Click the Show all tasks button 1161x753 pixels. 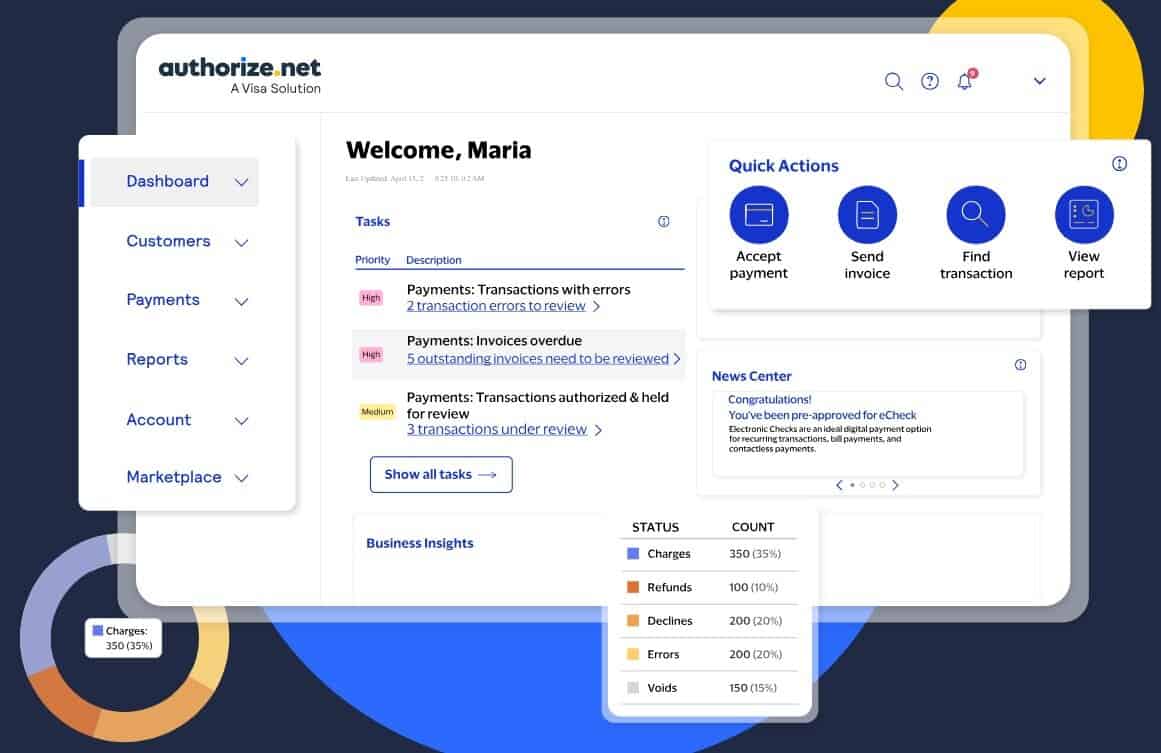click(441, 474)
